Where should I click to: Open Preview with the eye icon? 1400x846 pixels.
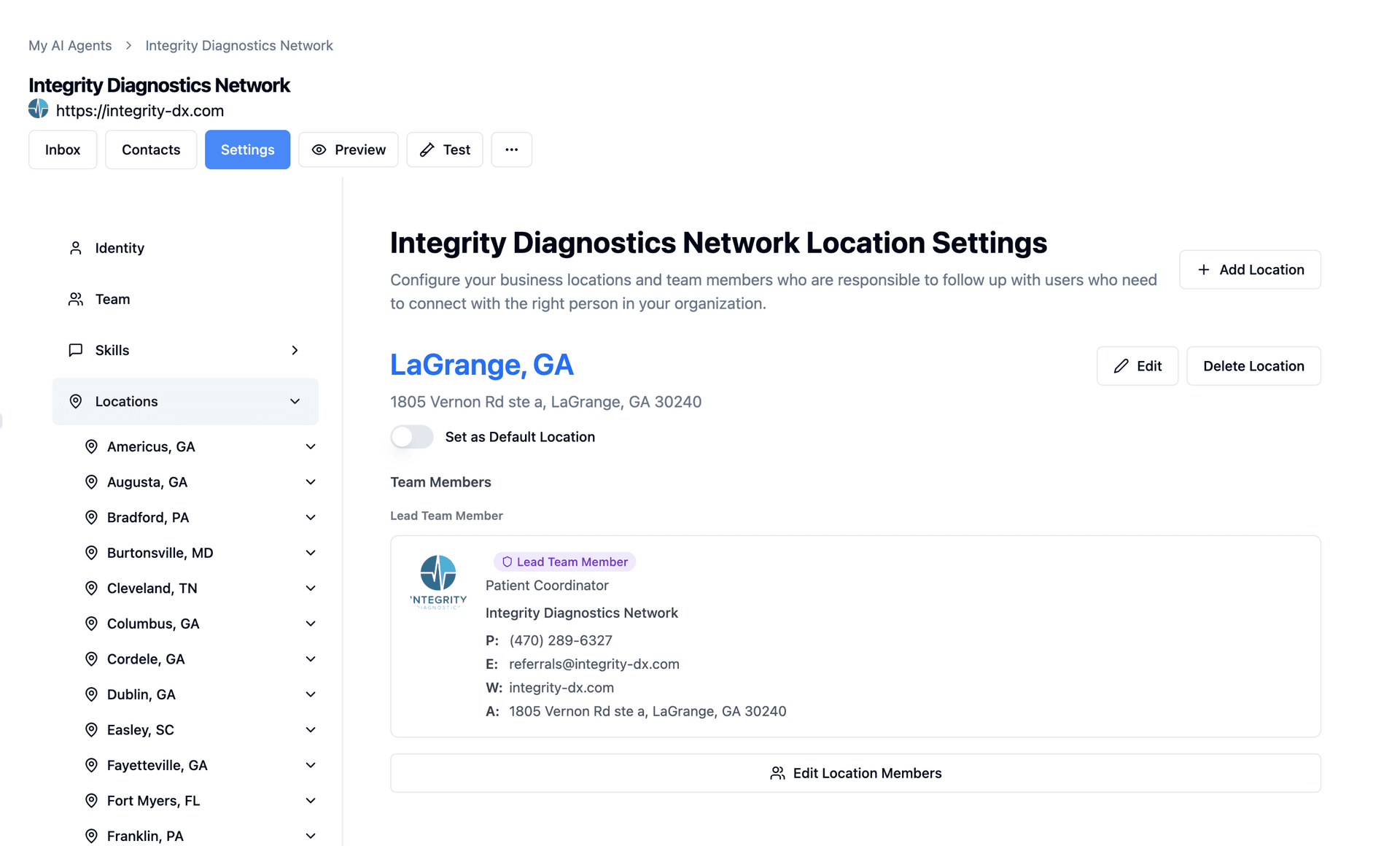pyautogui.click(x=349, y=150)
